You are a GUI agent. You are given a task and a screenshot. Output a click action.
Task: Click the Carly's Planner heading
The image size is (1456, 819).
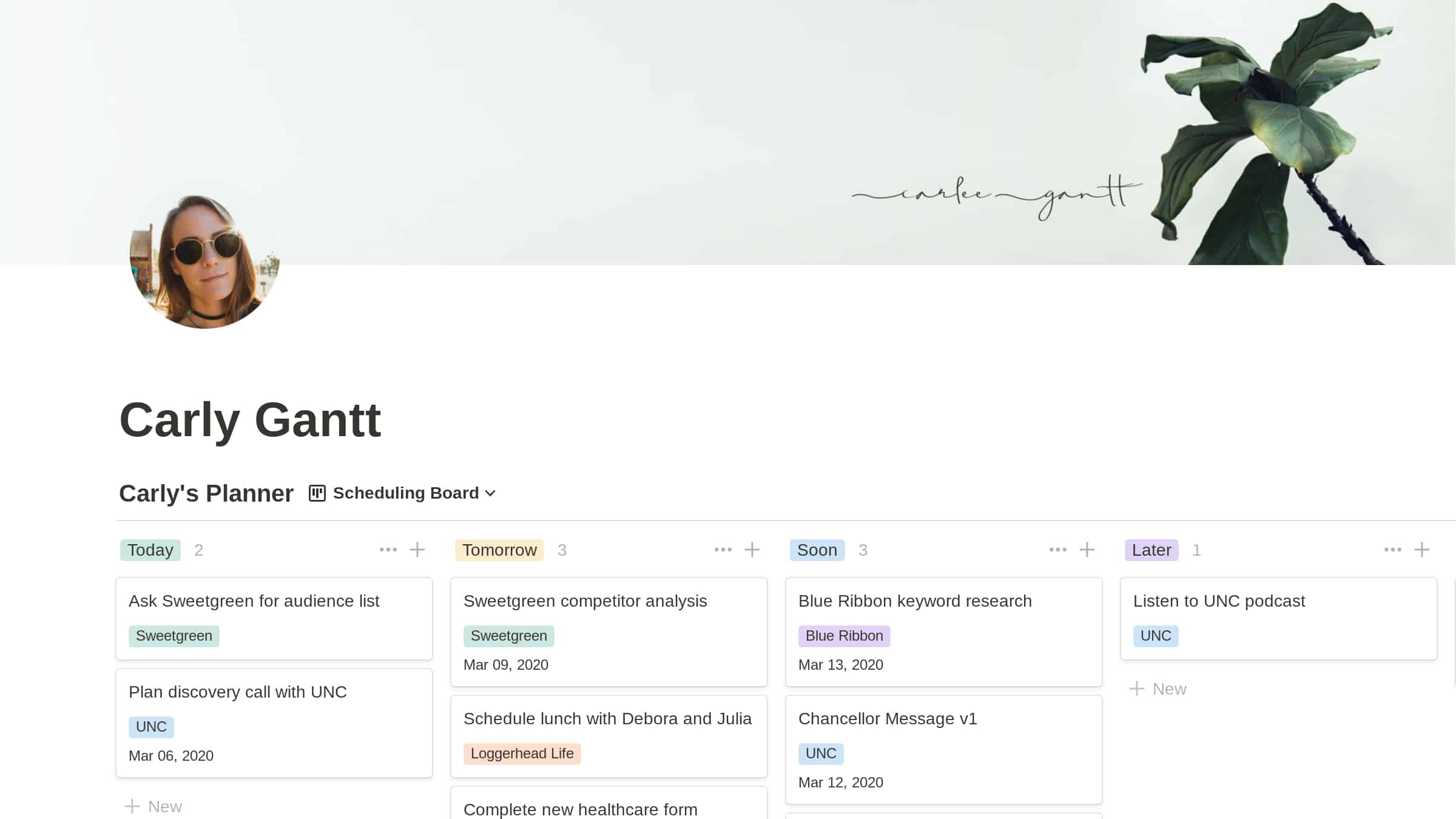point(206,493)
